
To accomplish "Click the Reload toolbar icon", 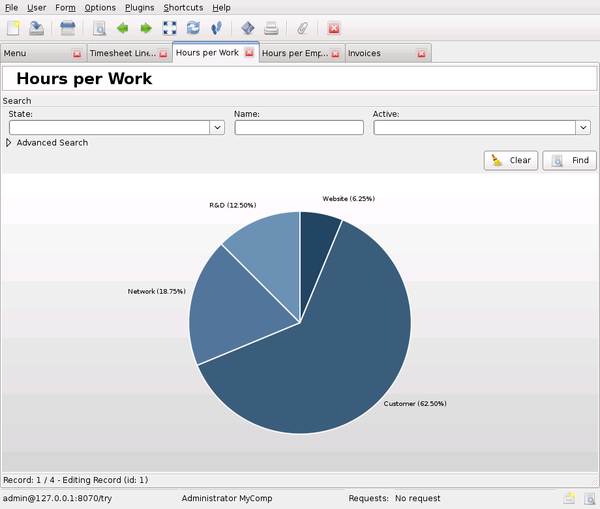I will [x=193, y=28].
